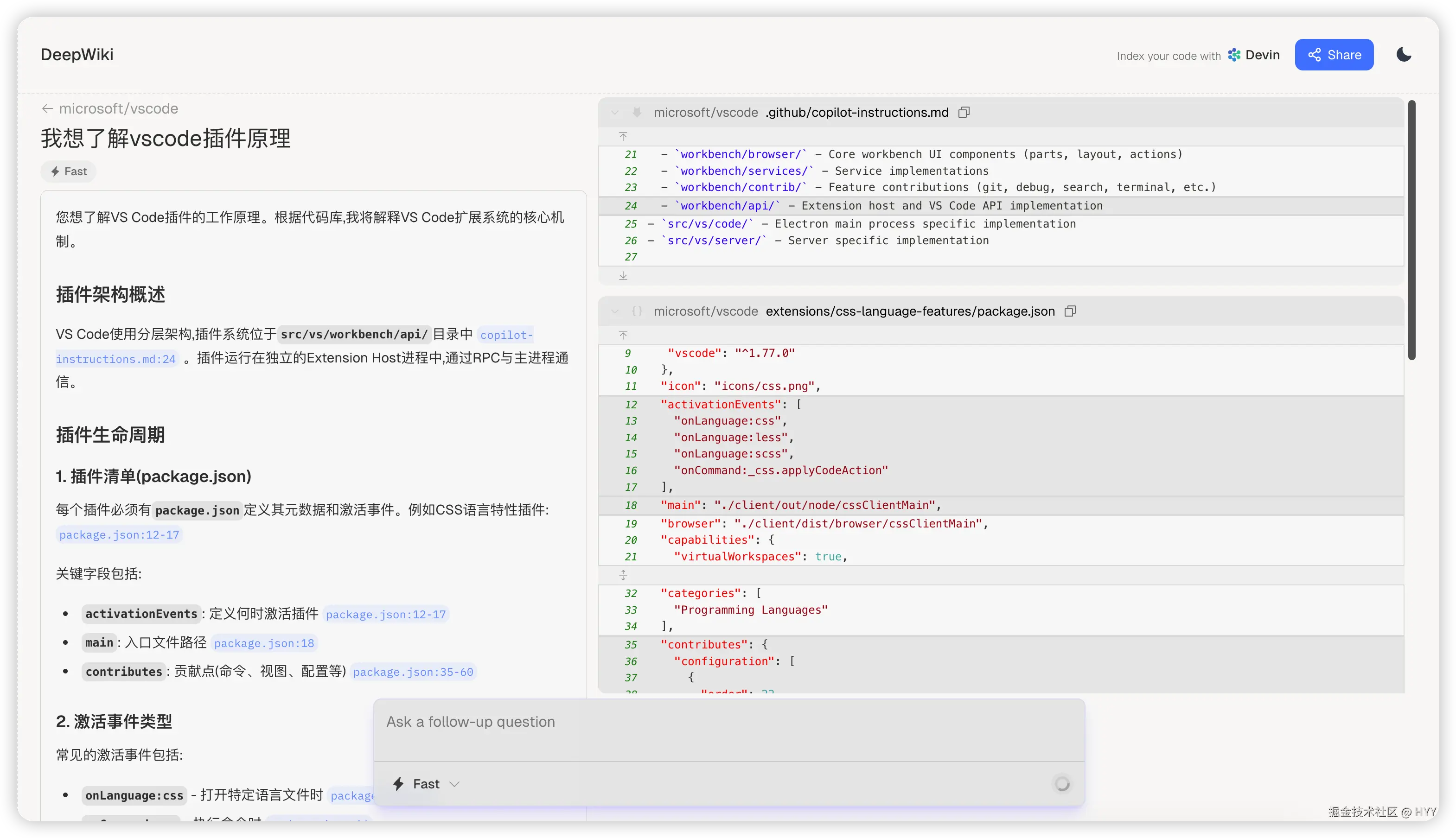
Task: Open the package.json:18 citation link
Action: (264, 643)
